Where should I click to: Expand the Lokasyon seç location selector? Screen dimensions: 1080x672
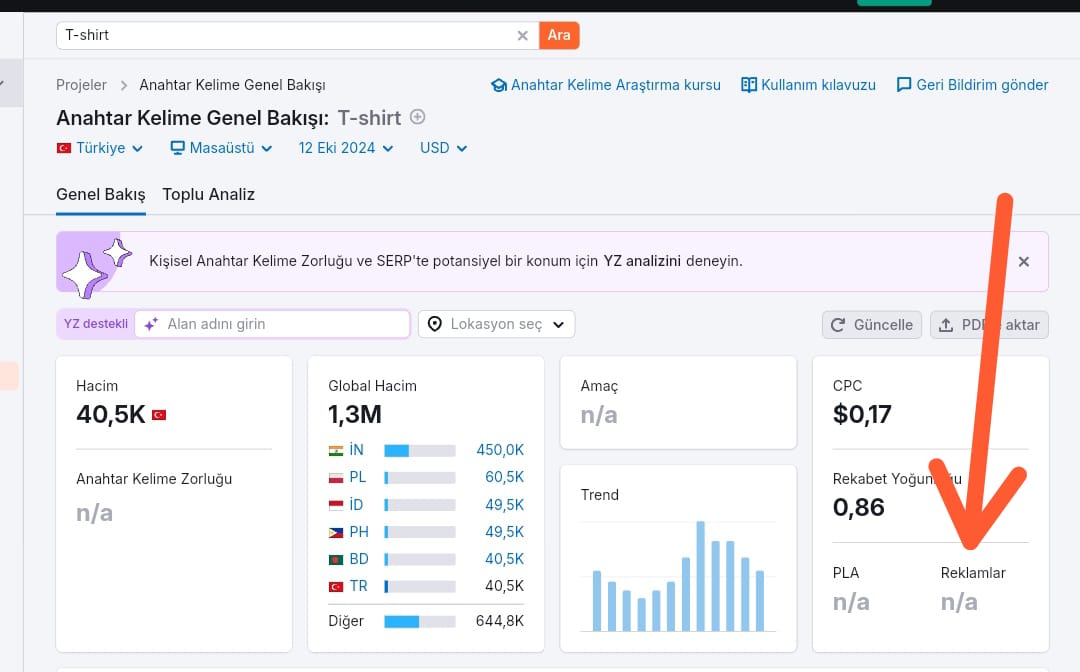pyautogui.click(x=497, y=324)
